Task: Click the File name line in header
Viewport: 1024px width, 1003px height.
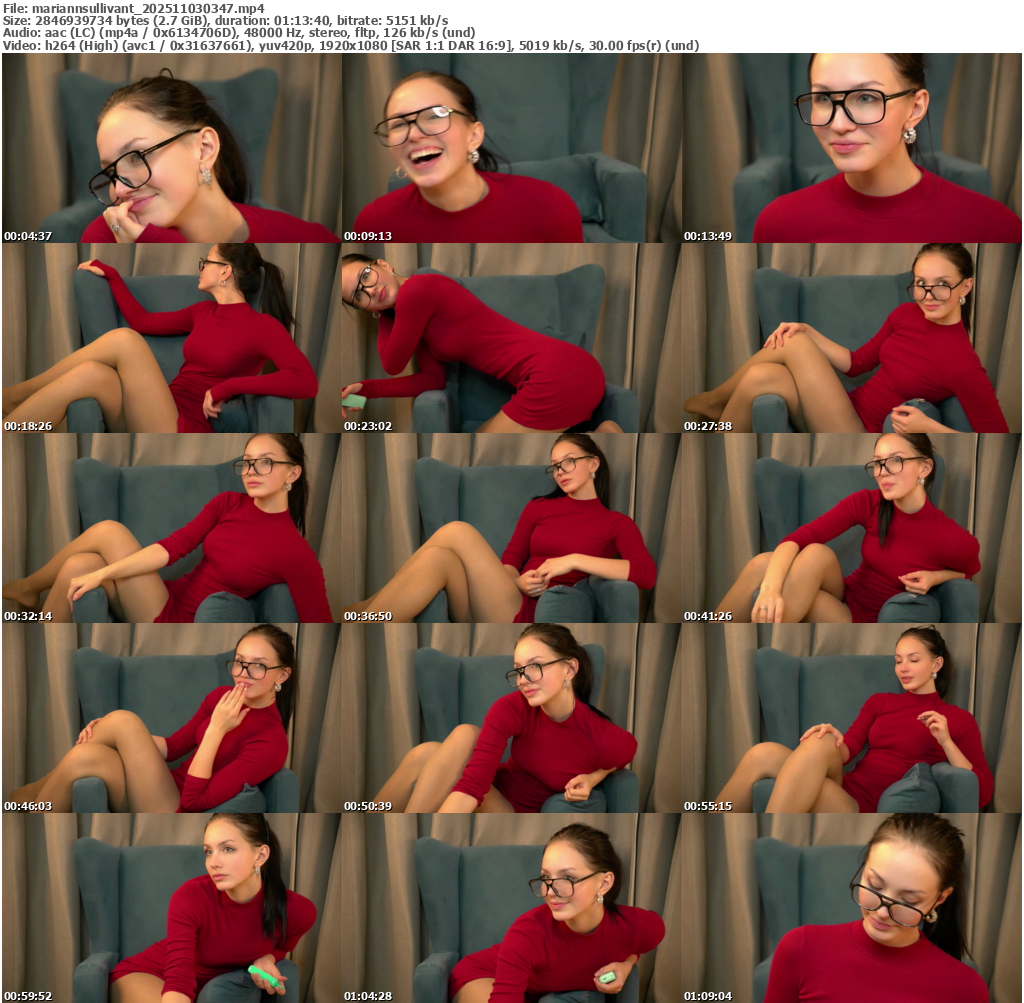Action: (x=134, y=8)
